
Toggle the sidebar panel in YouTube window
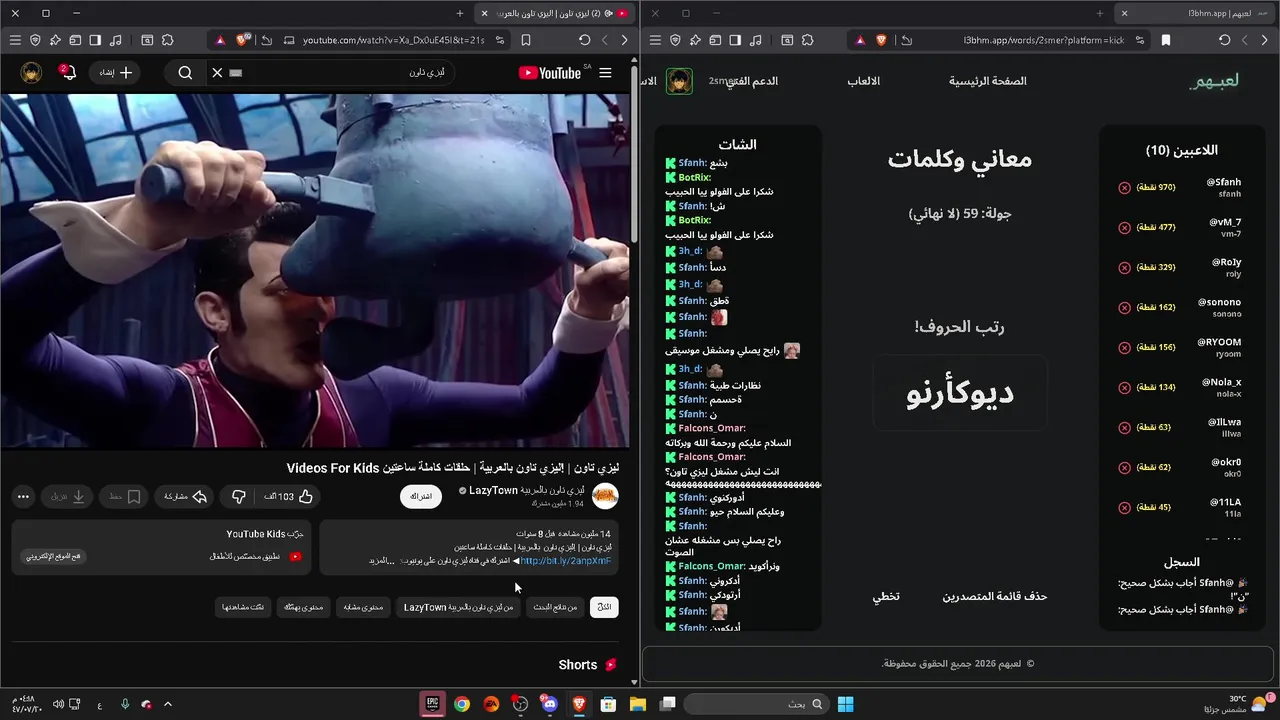[95, 40]
